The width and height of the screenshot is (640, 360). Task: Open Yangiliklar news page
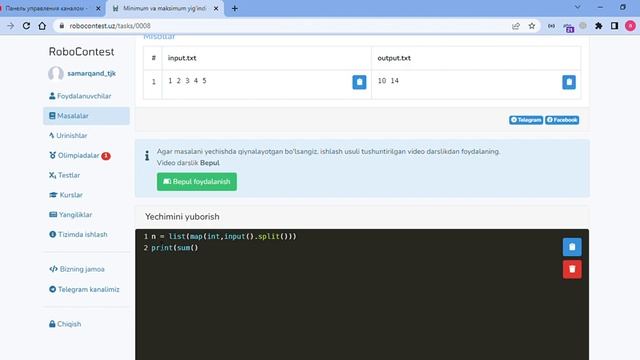click(x=71, y=215)
